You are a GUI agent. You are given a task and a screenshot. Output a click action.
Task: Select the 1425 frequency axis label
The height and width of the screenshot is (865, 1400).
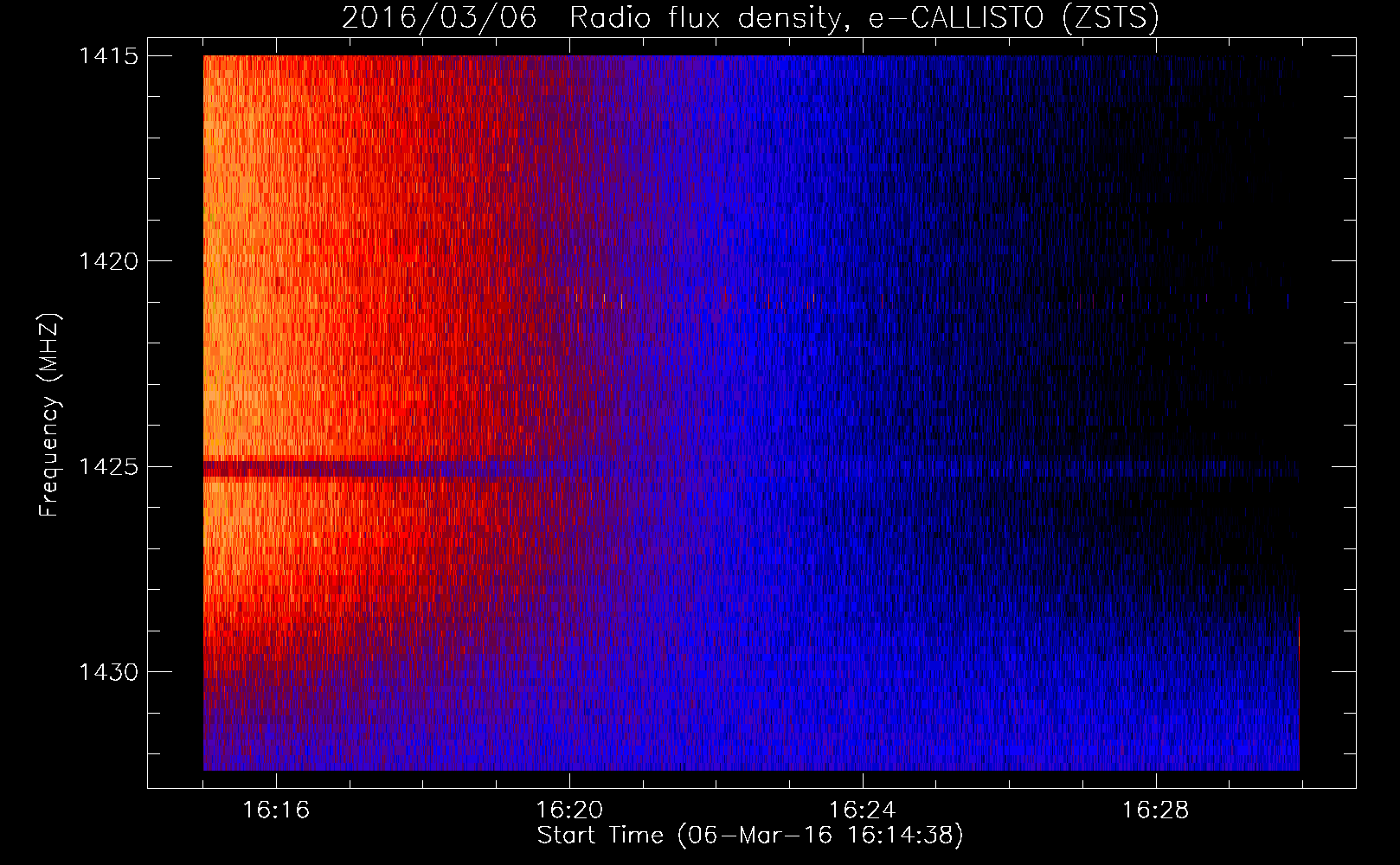coord(108,467)
